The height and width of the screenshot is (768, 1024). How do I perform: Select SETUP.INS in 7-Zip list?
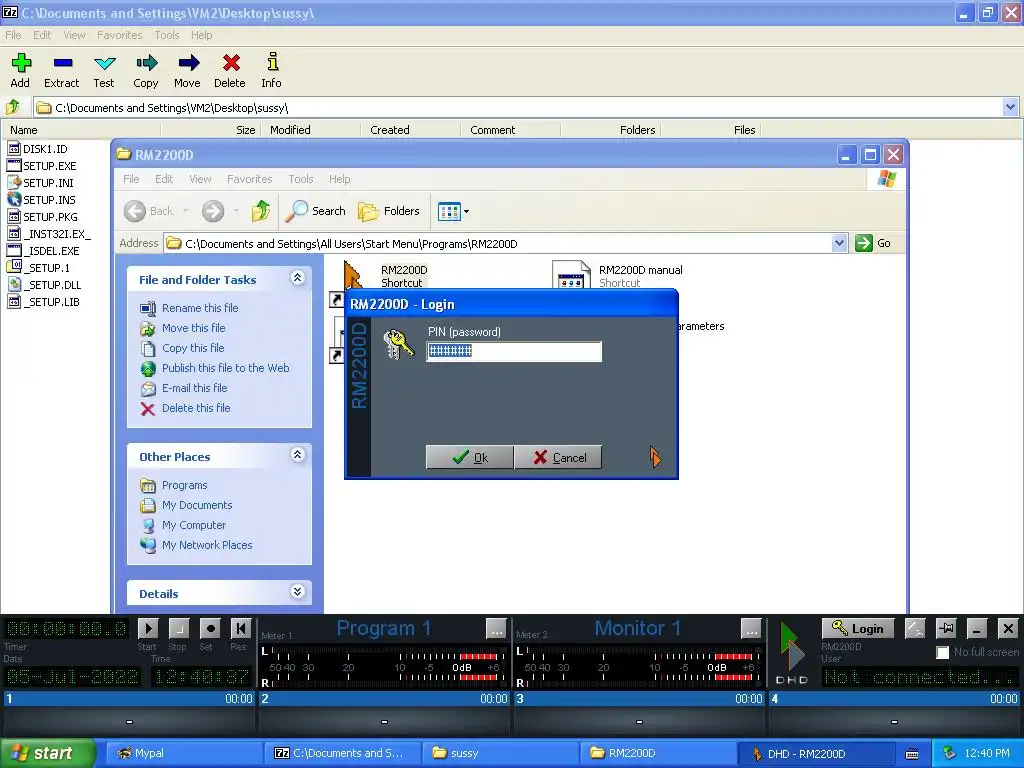(41, 200)
